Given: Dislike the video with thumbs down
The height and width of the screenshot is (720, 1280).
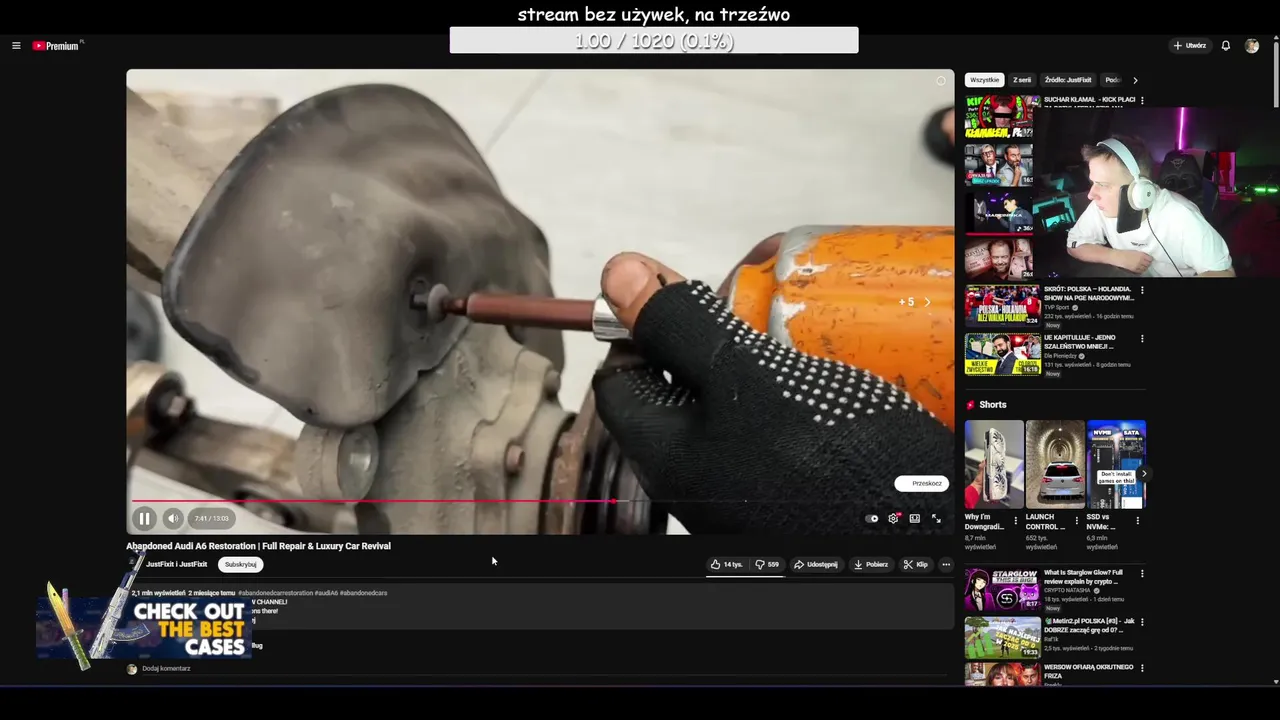Looking at the screenshot, I should click(x=767, y=564).
